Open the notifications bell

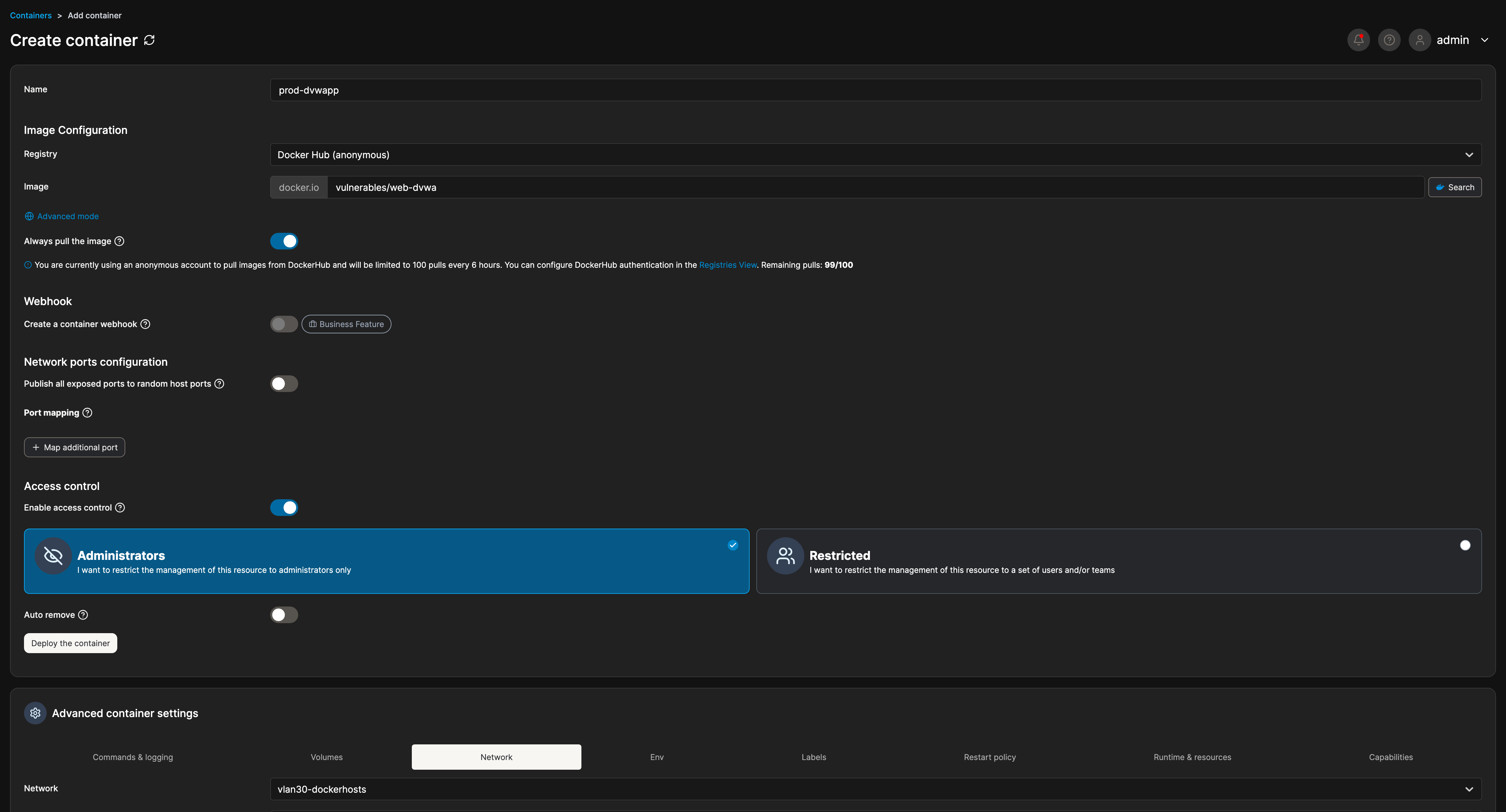[x=1358, y=40]
